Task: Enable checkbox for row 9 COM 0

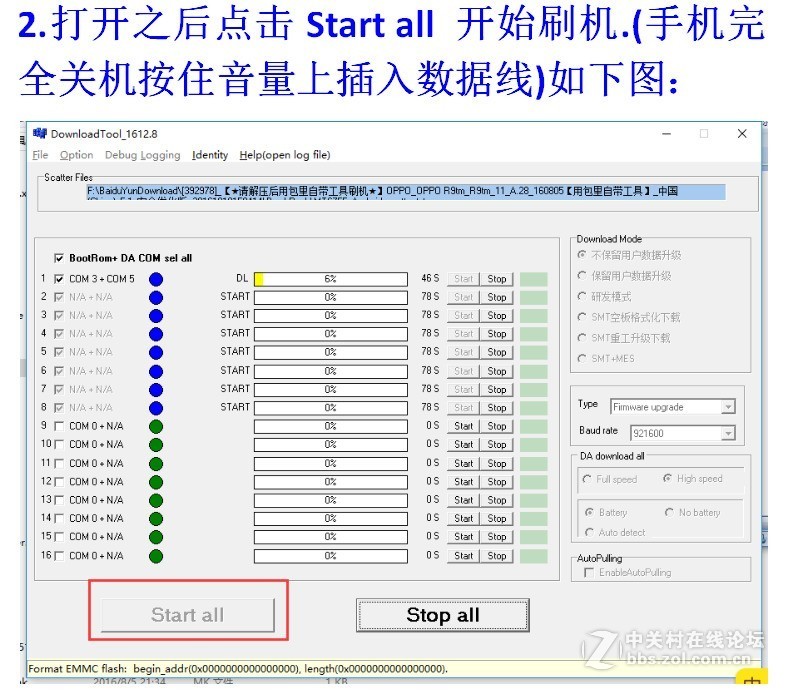Action: (x=59, y=427)
